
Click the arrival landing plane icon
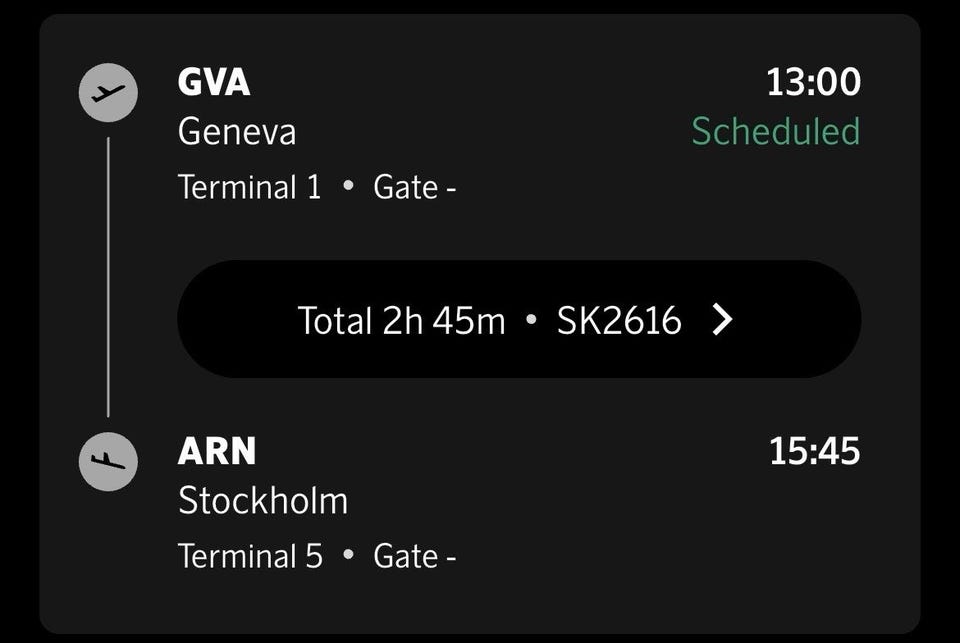pos(108,461)
